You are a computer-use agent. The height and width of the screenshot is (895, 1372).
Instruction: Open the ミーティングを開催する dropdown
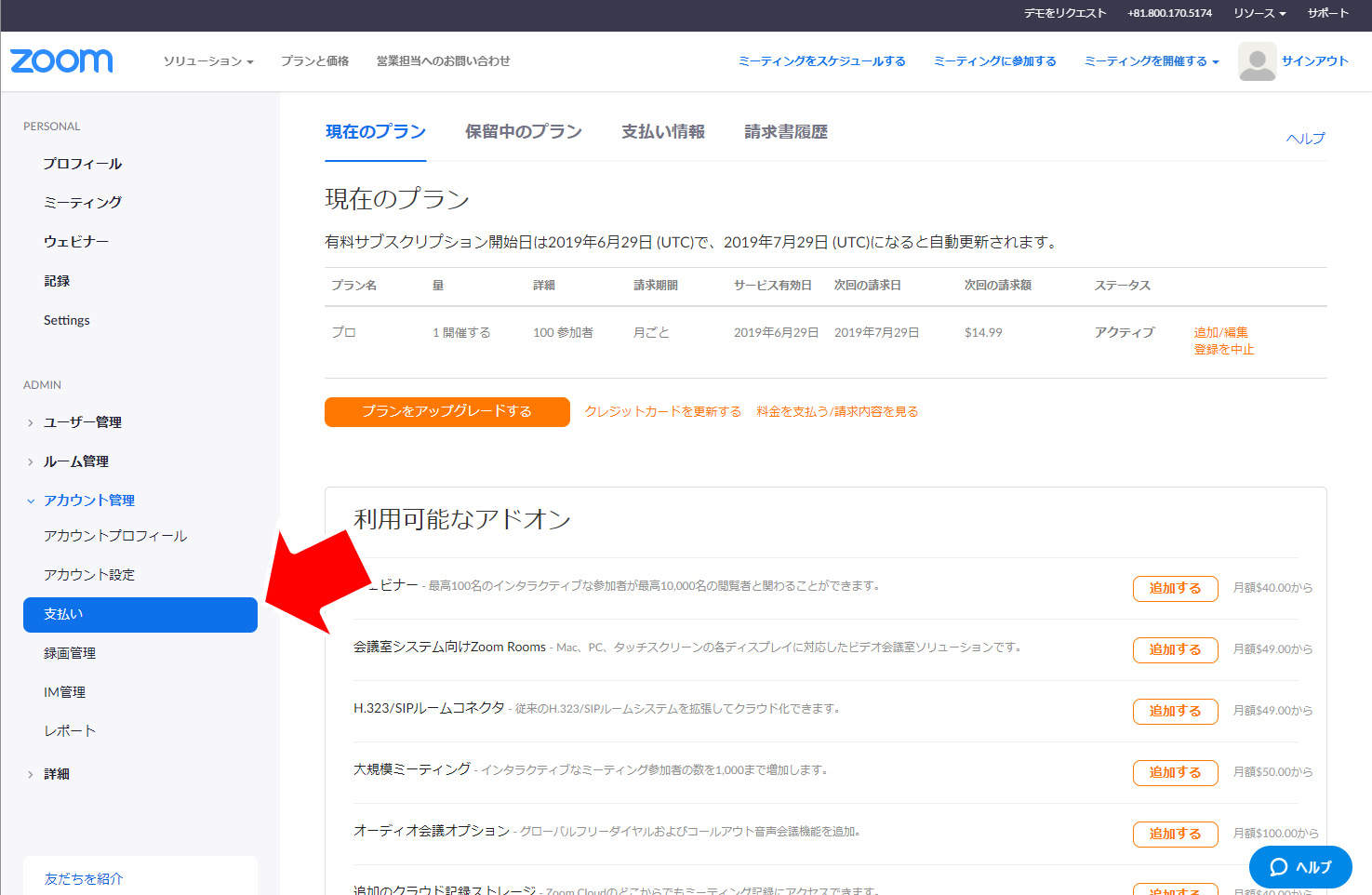click(x=1151, y=61)
